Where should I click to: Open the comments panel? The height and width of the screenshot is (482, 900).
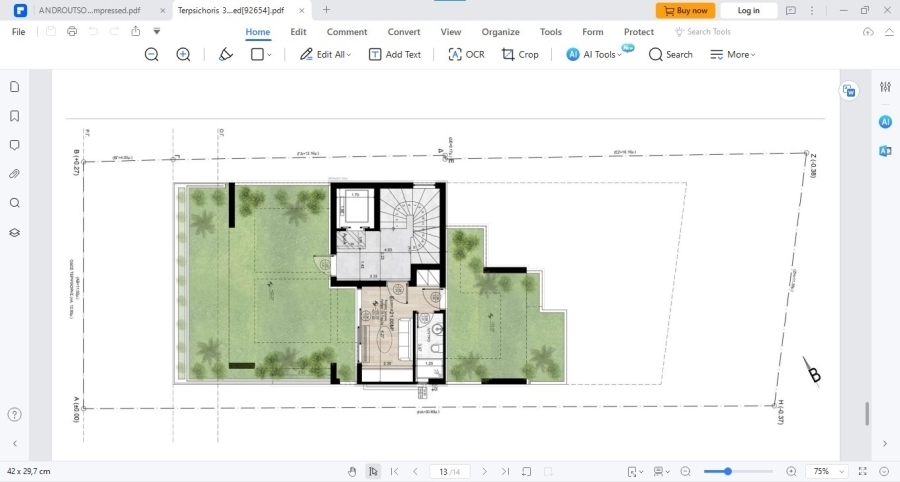15,145
